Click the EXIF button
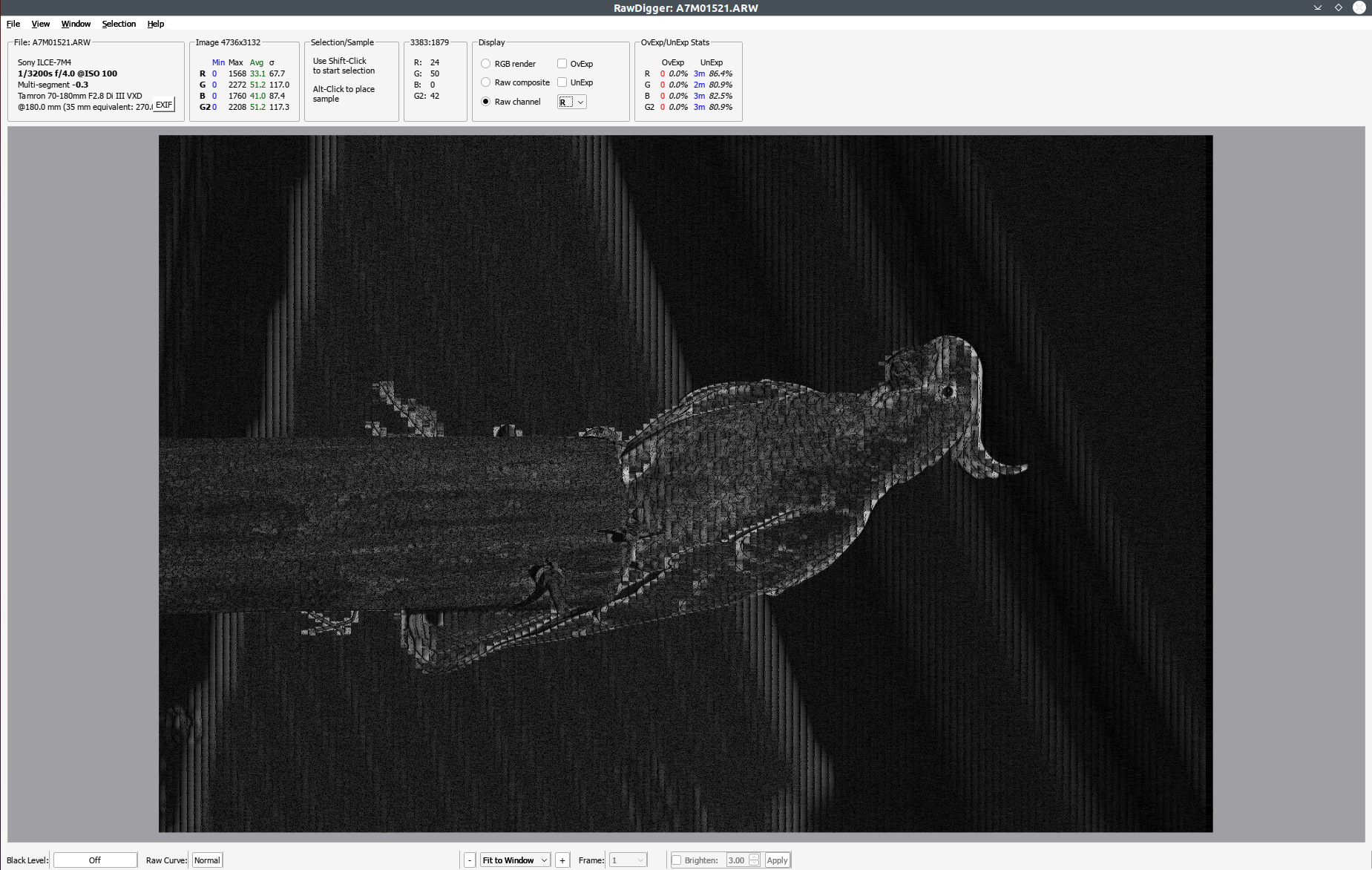This screenshot has height=870, width=1372. pyautogui.click(x=164, y=105)
